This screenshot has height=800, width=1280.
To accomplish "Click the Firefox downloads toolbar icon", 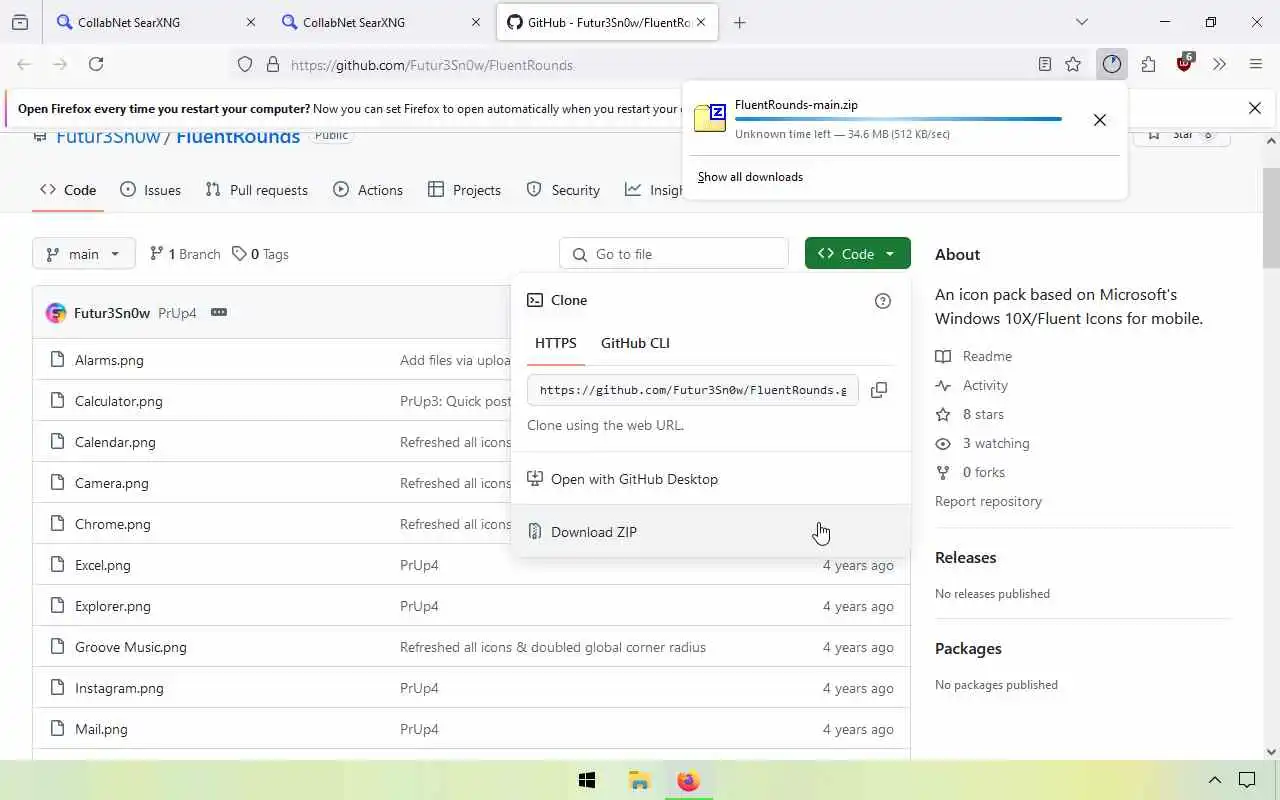I will click(1112, 64).
